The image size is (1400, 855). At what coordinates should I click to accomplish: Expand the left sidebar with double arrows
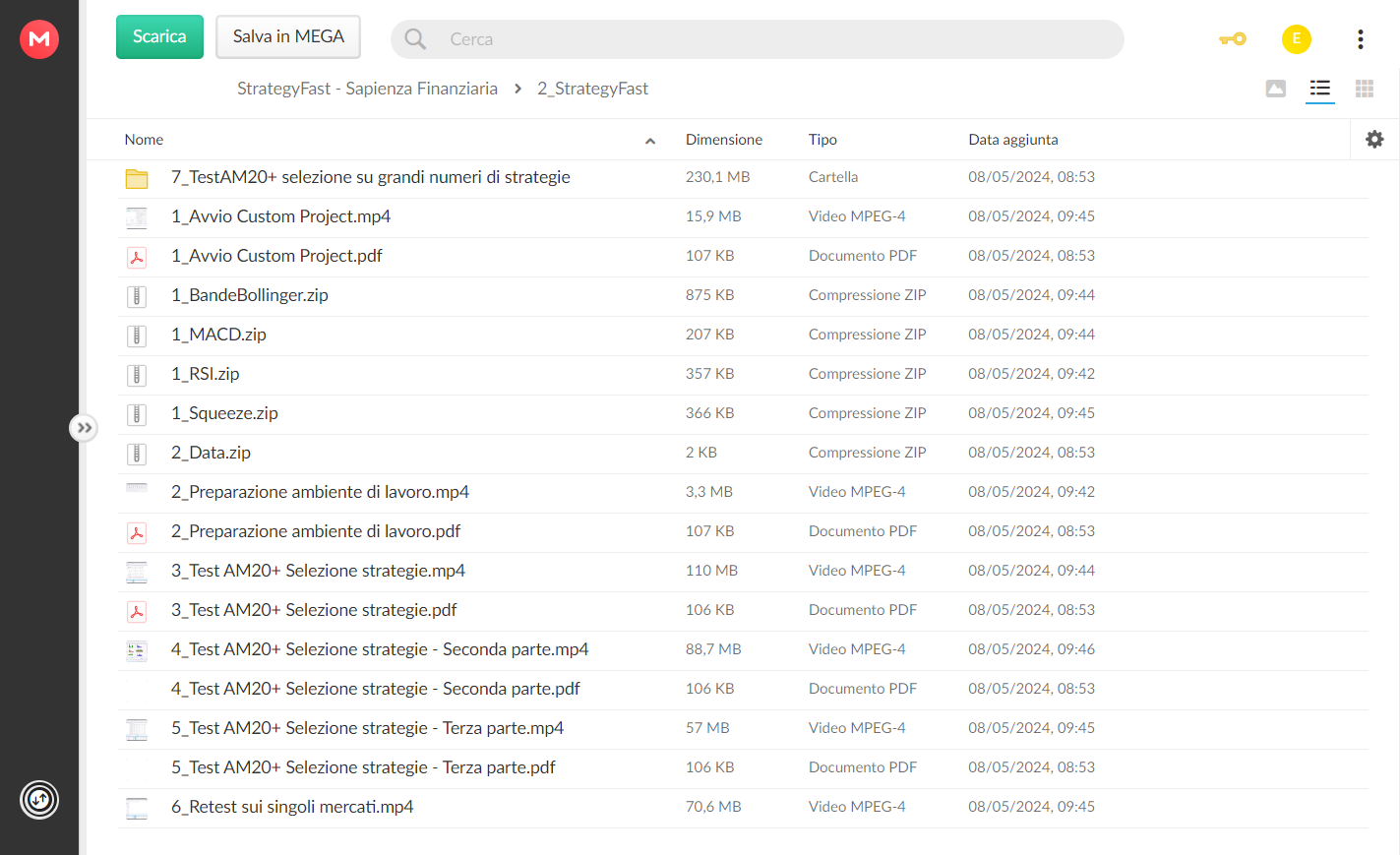tap(84, 428)
